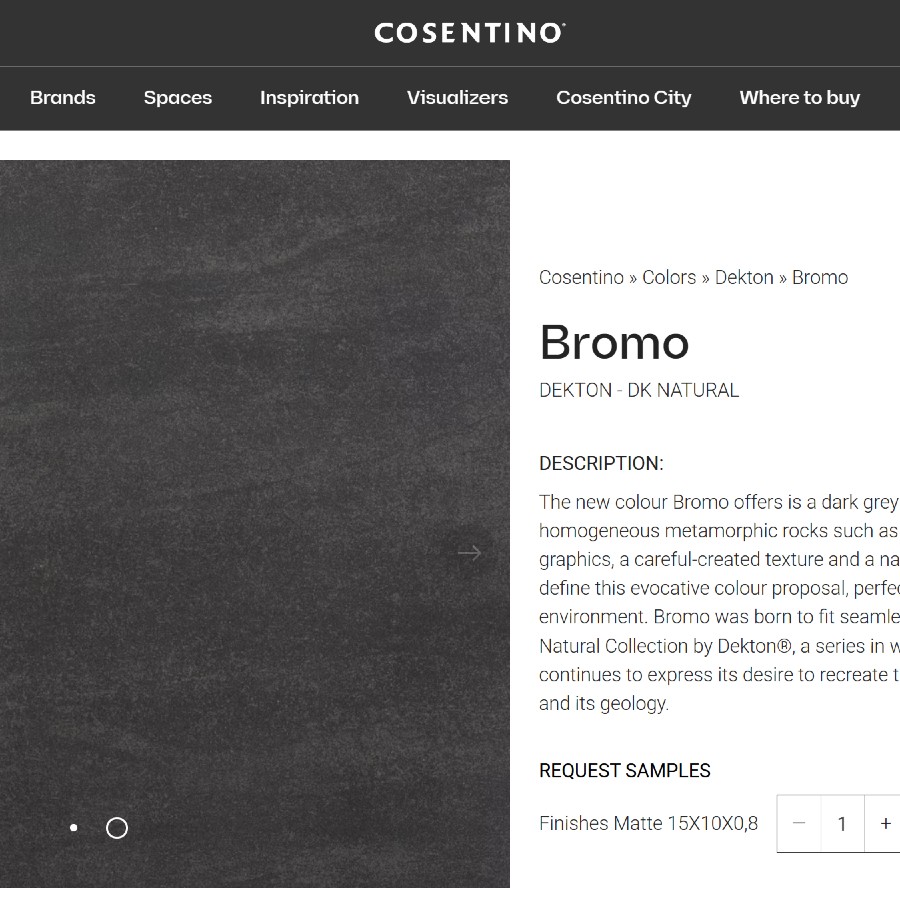Click the Bromo breadcrumb entry

819,277
